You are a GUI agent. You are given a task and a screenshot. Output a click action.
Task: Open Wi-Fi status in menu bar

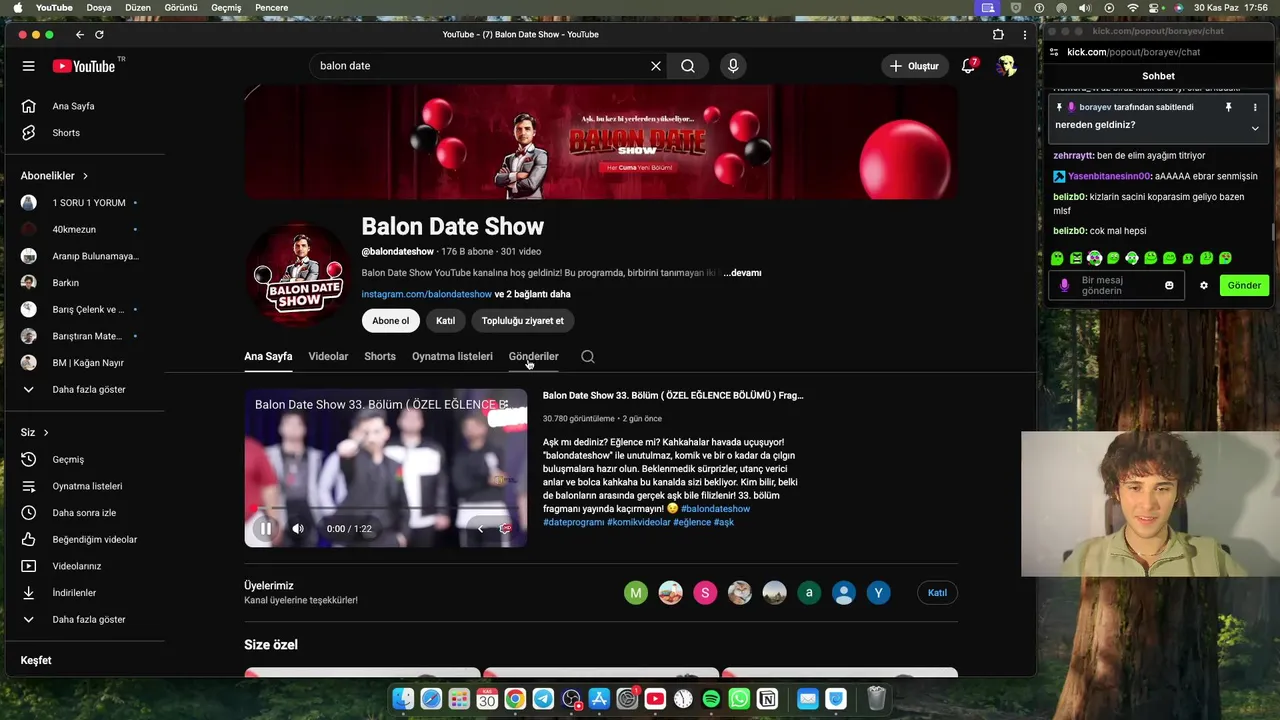pyautogui.click(x=1132, y=8)
